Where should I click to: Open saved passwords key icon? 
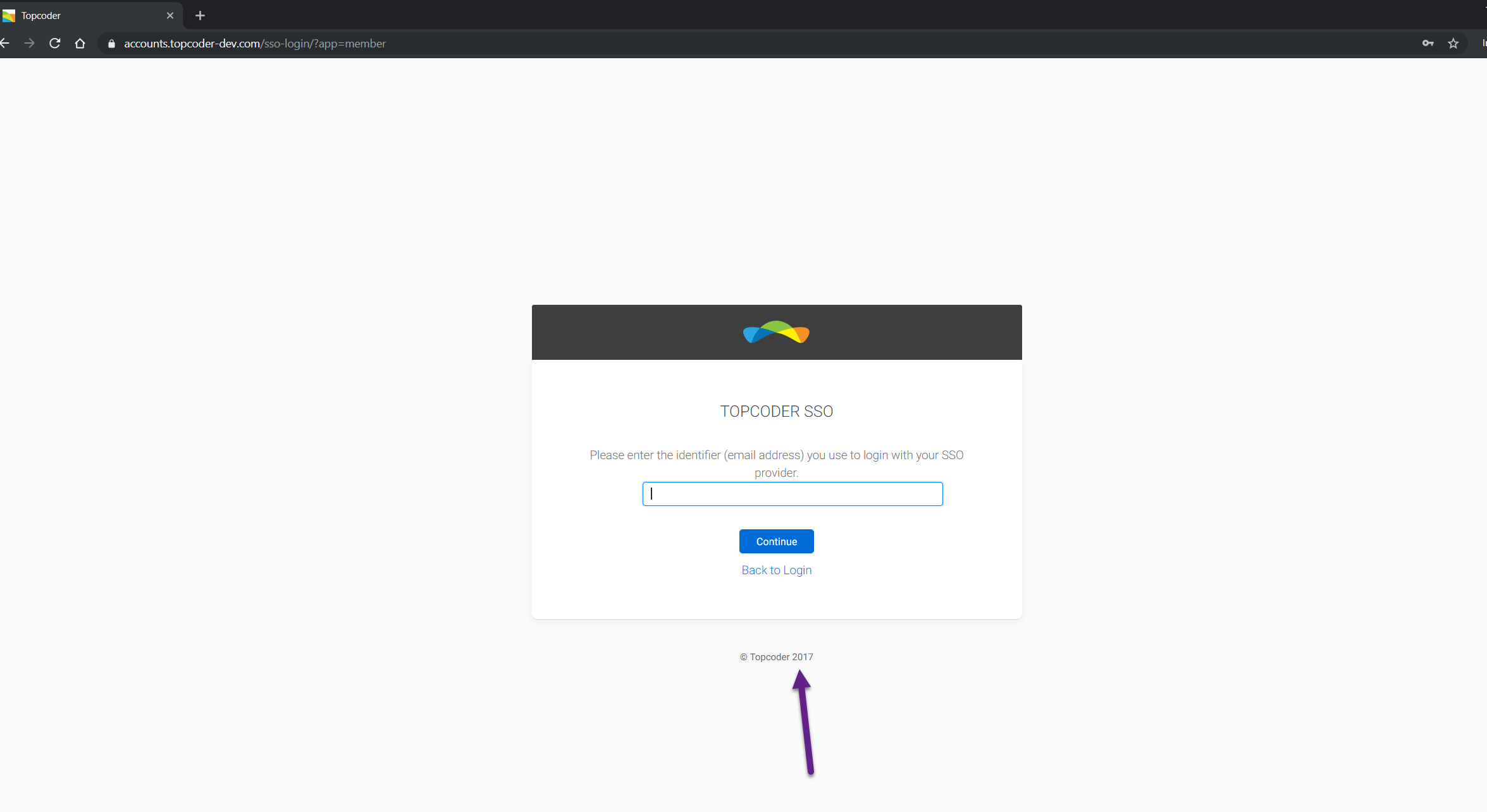point(1428,44)
